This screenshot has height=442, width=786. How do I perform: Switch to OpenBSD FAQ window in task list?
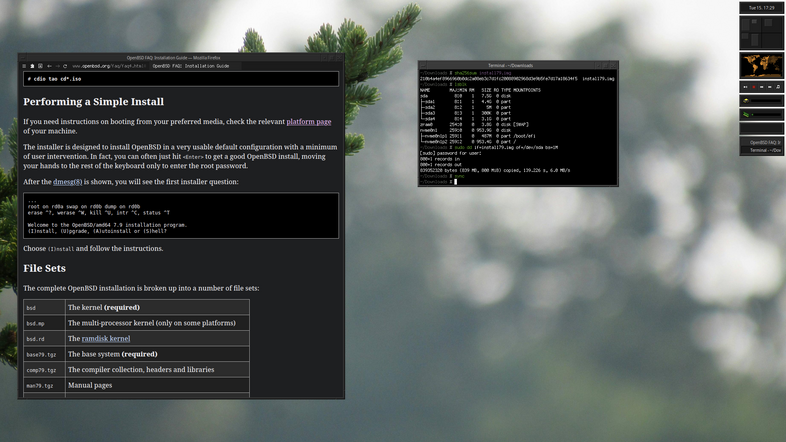pos(761,142)
